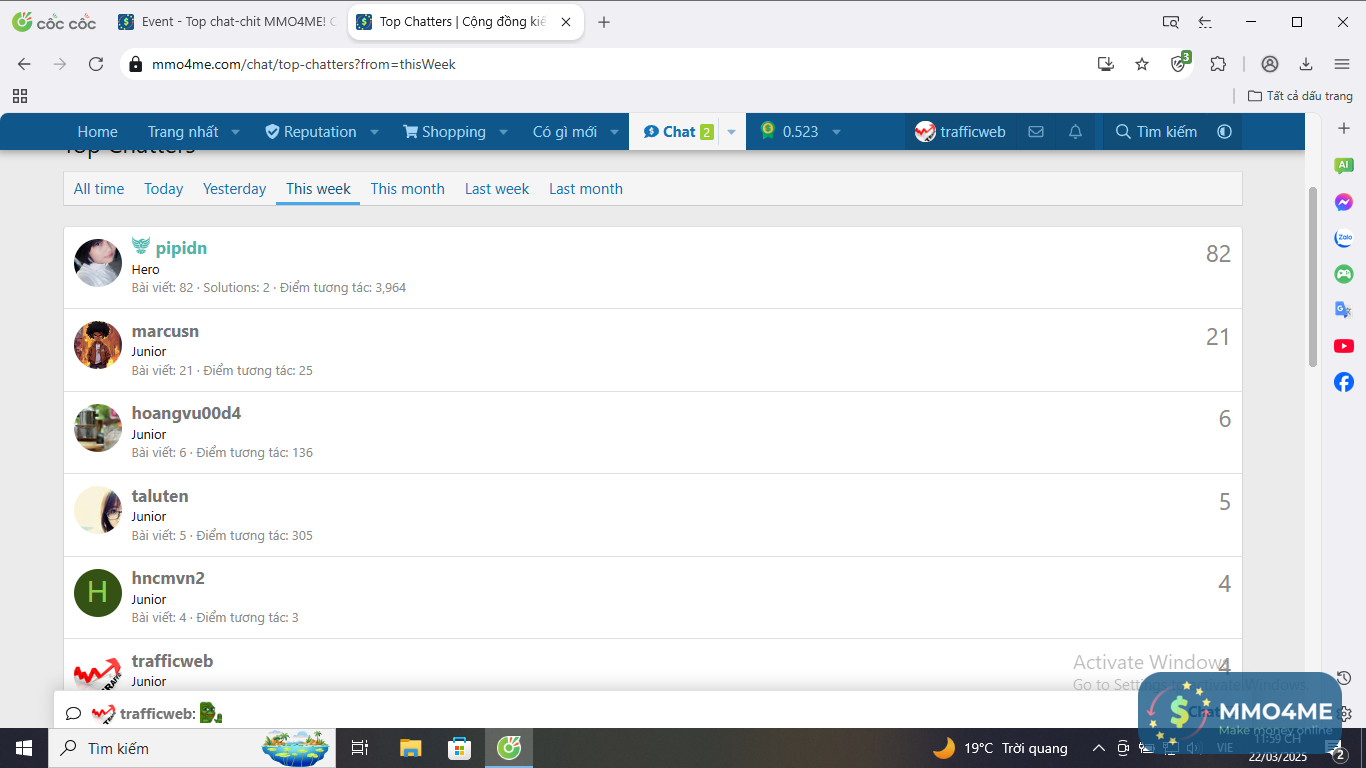The height and width of the screenshot is (768, 1366).
Task: Select the Yesterday tab
Action: (x=234, y=188)
